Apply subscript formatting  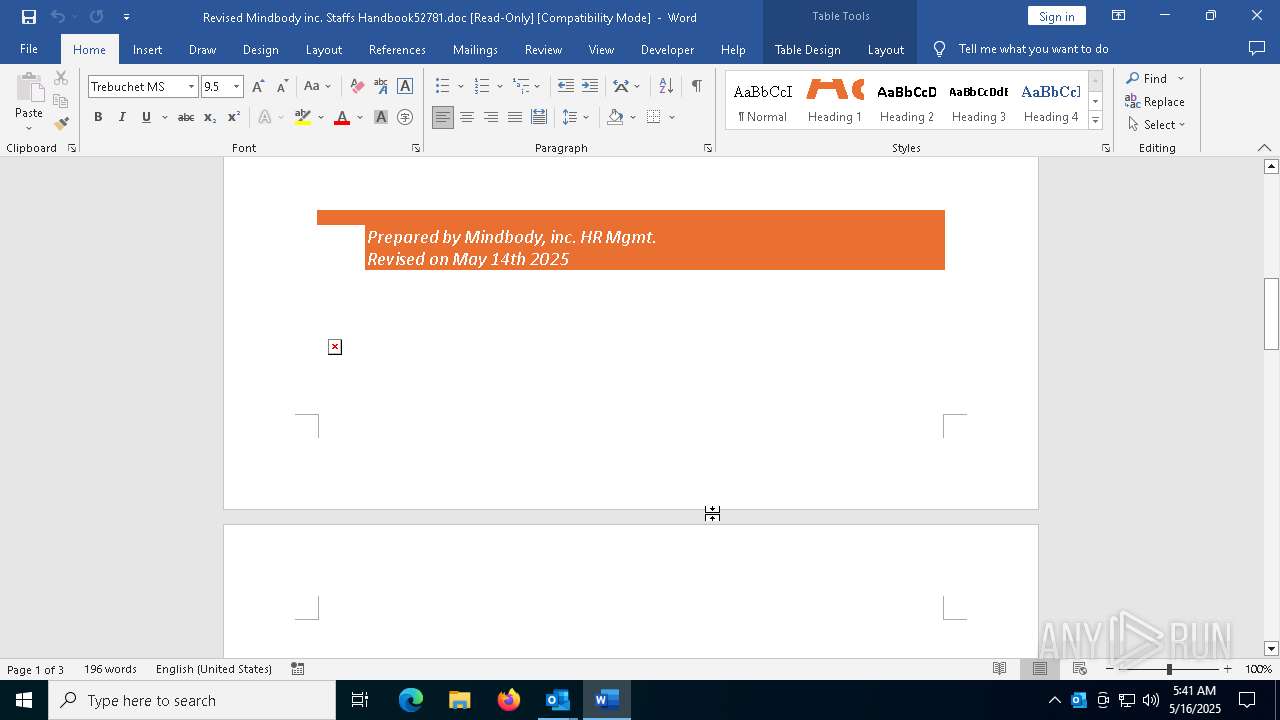[x=210, y=118]
